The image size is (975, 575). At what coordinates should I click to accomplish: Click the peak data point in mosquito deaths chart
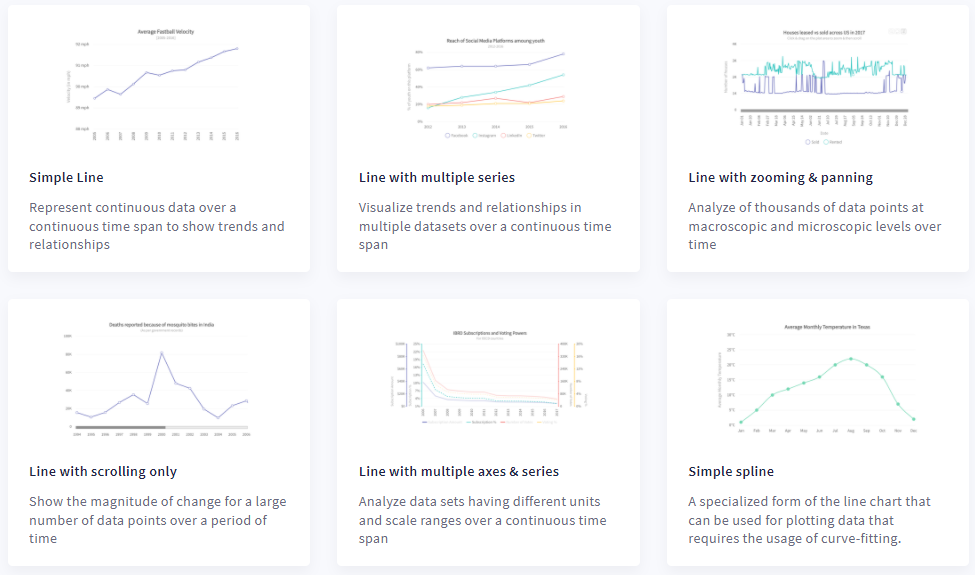(x=162, y=353)
